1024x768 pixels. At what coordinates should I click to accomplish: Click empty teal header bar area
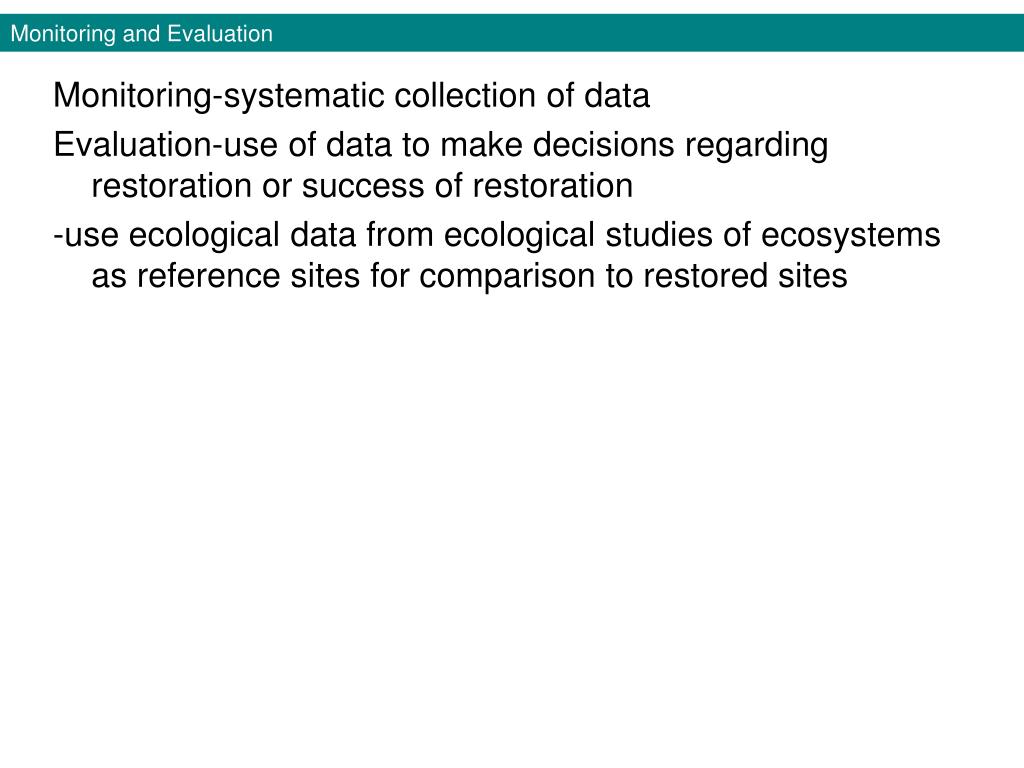click(x=647, y=33)
